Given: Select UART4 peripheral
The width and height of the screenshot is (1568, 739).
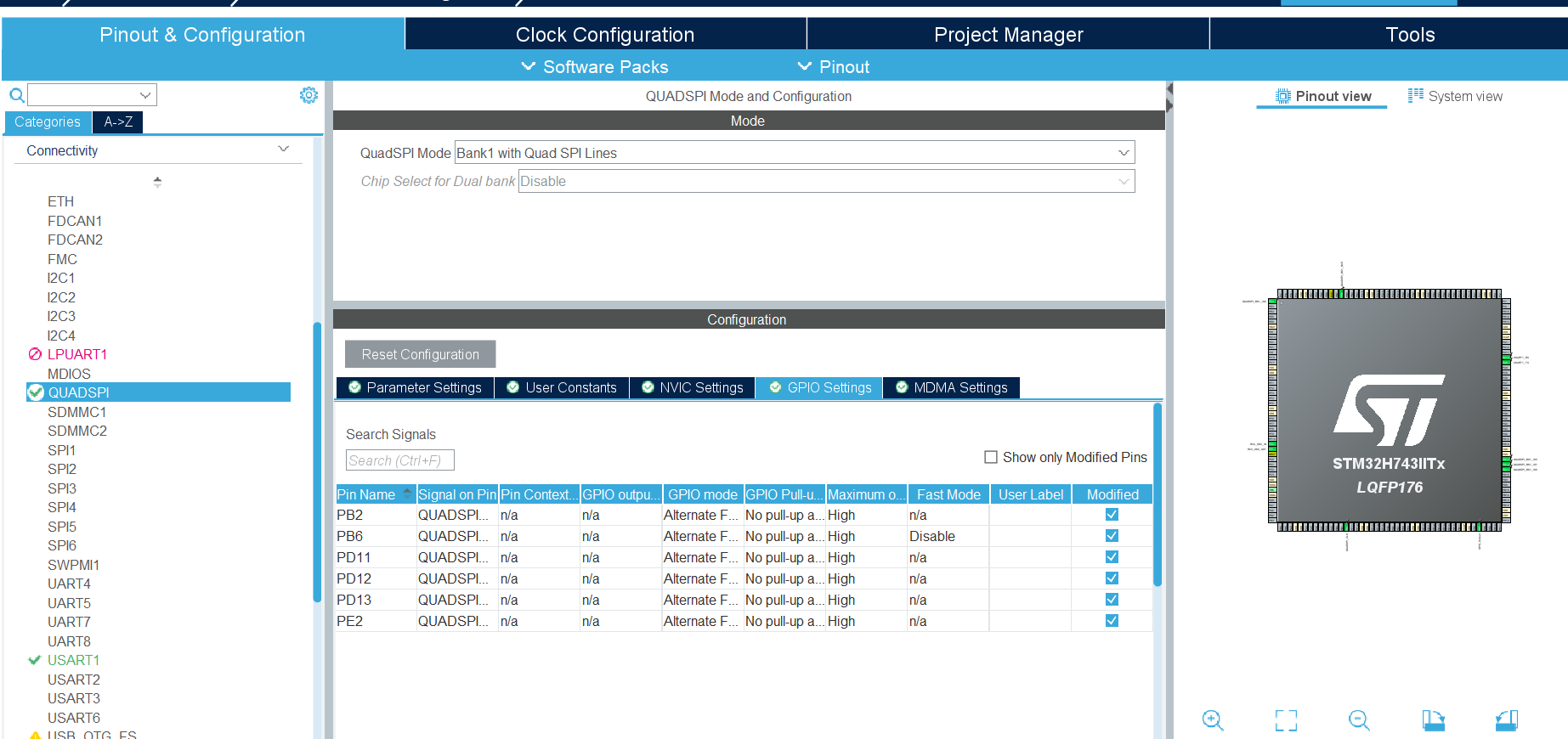Looking at the screenshot, I should coord(69,584).
